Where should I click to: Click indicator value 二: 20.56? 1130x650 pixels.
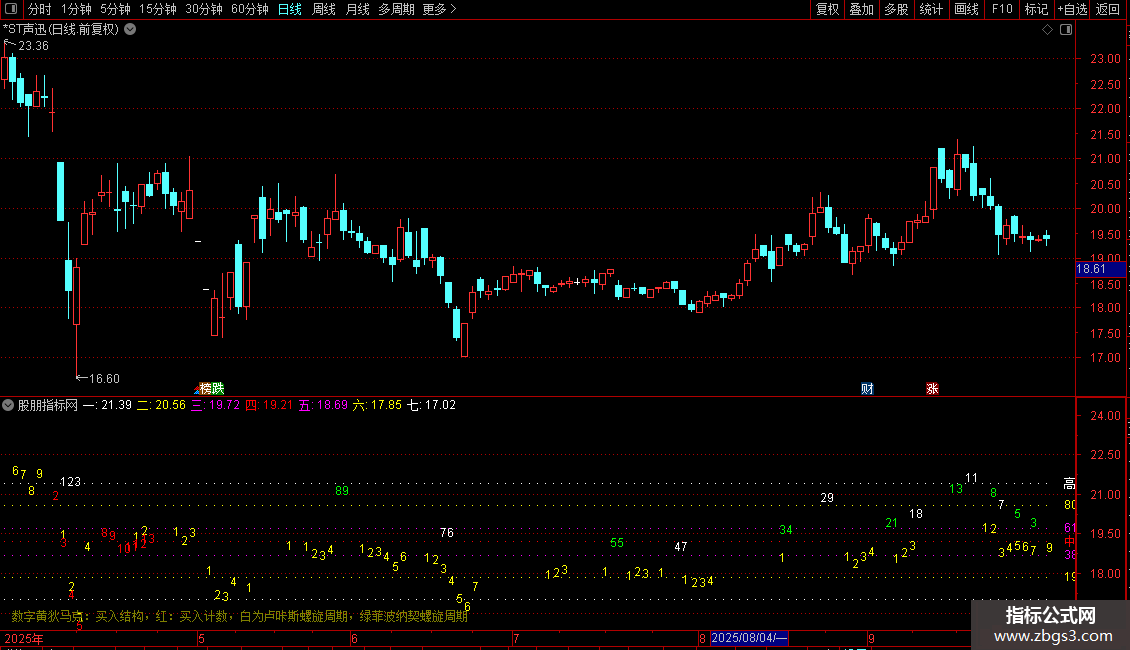(x=161, y=405)
